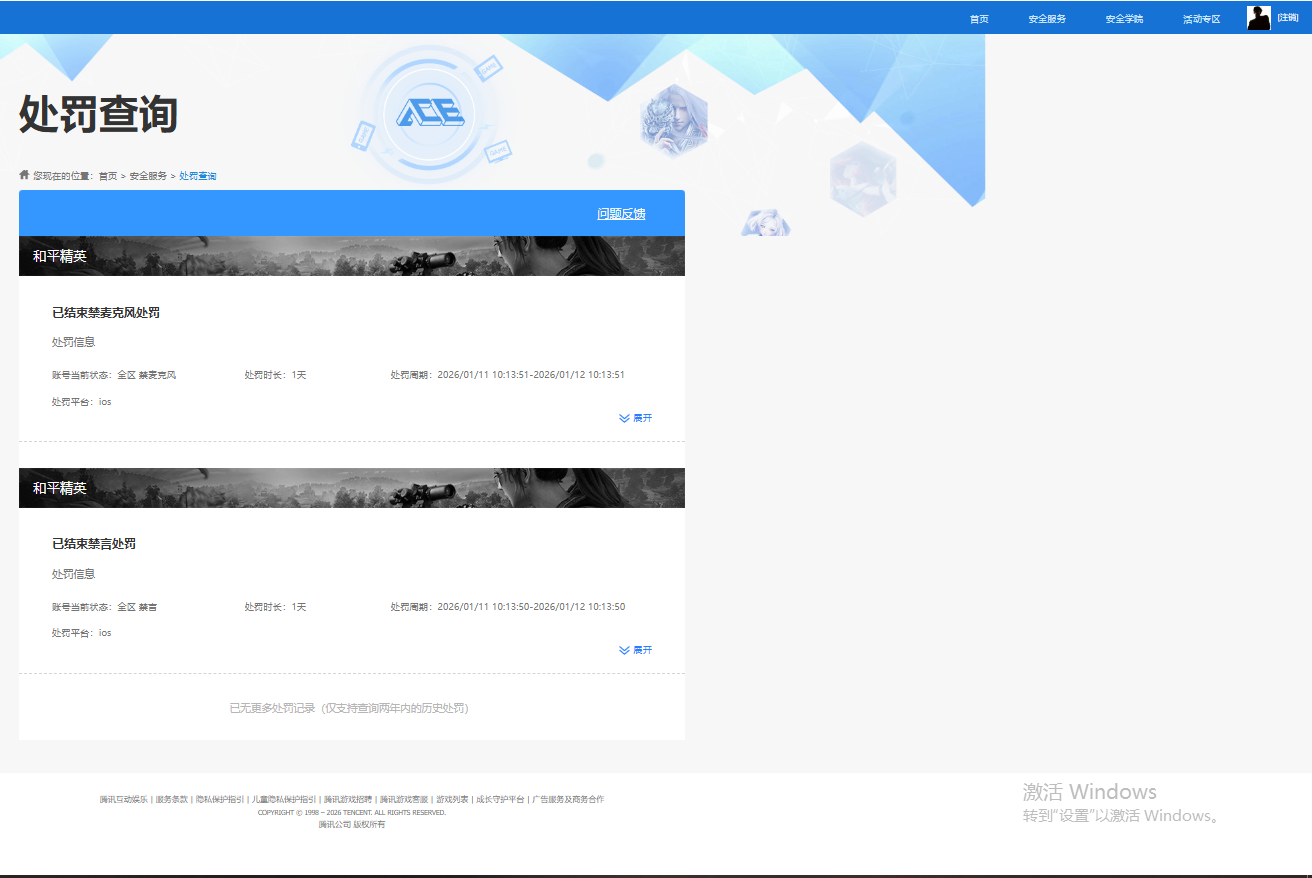Viewport: 1312px width, 878px height.
Task: Click 首页 in the breadcrumb trail
Action: 107,176
